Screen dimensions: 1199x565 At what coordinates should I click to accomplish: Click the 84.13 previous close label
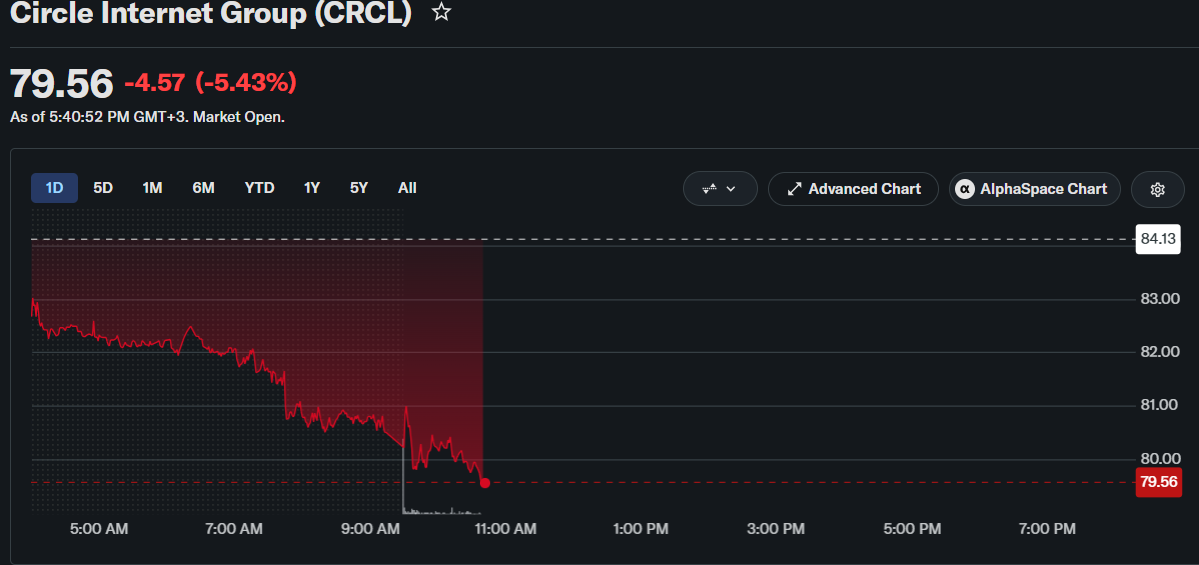pos(1158,239)
